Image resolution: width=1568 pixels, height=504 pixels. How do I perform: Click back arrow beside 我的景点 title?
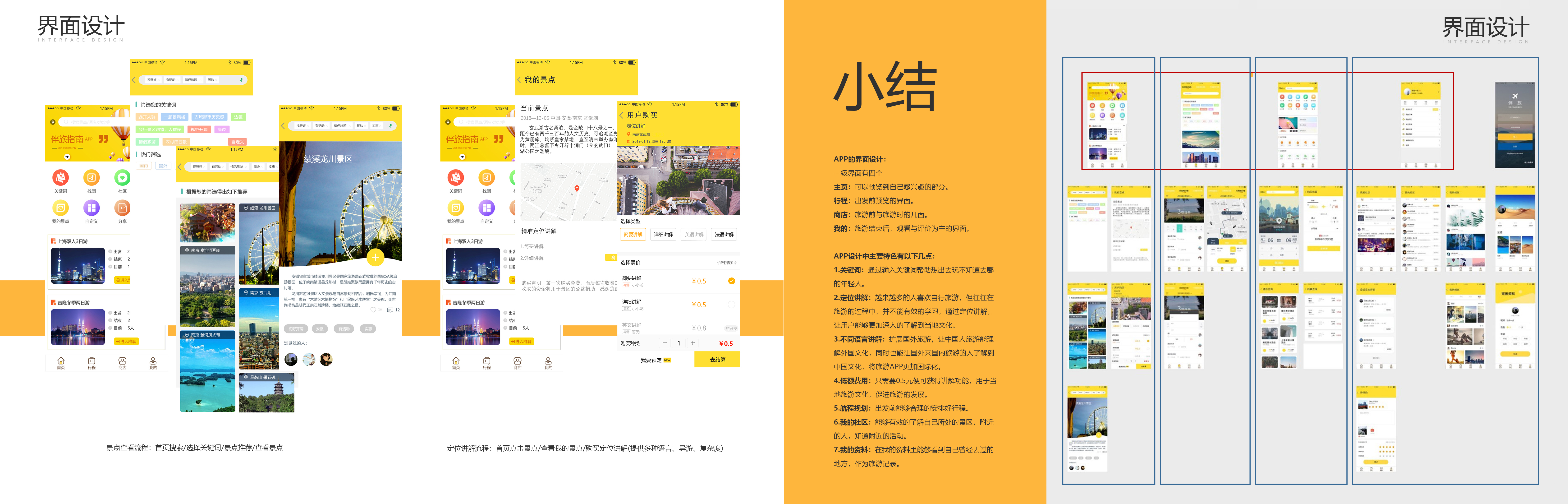coord(519,80)
